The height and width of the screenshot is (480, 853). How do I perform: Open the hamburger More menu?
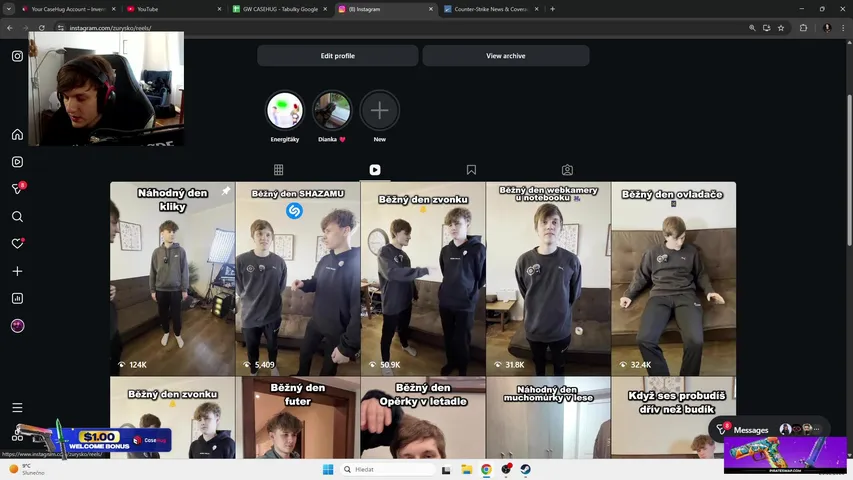(x=17, y=408)
